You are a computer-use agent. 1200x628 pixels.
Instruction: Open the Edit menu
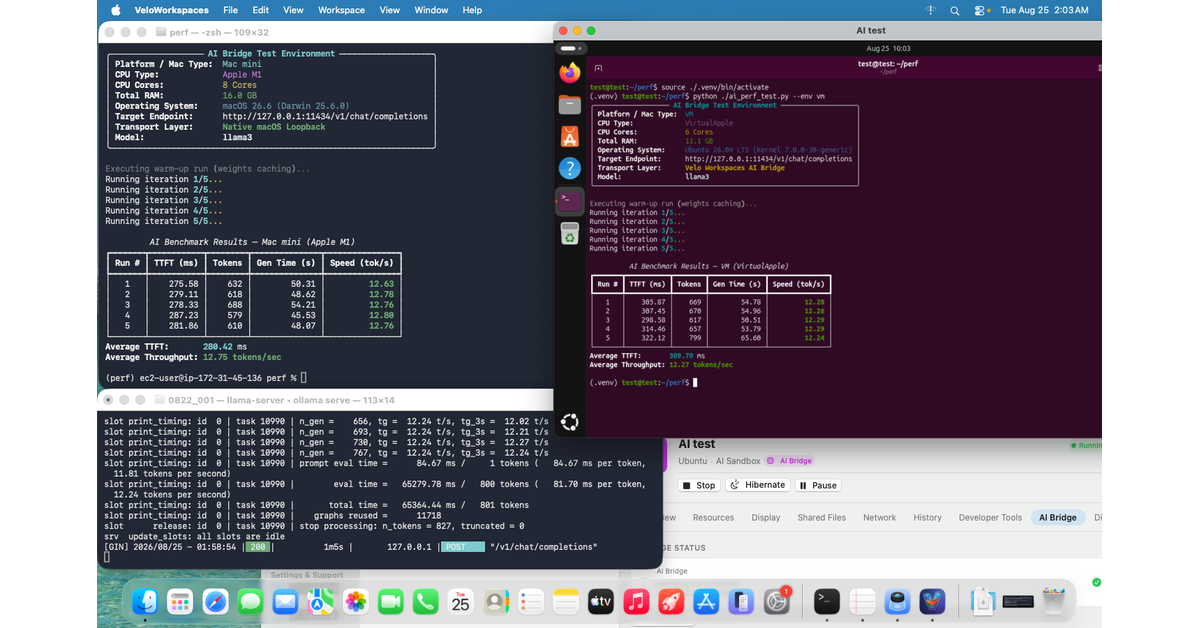(x=261, y=10)
